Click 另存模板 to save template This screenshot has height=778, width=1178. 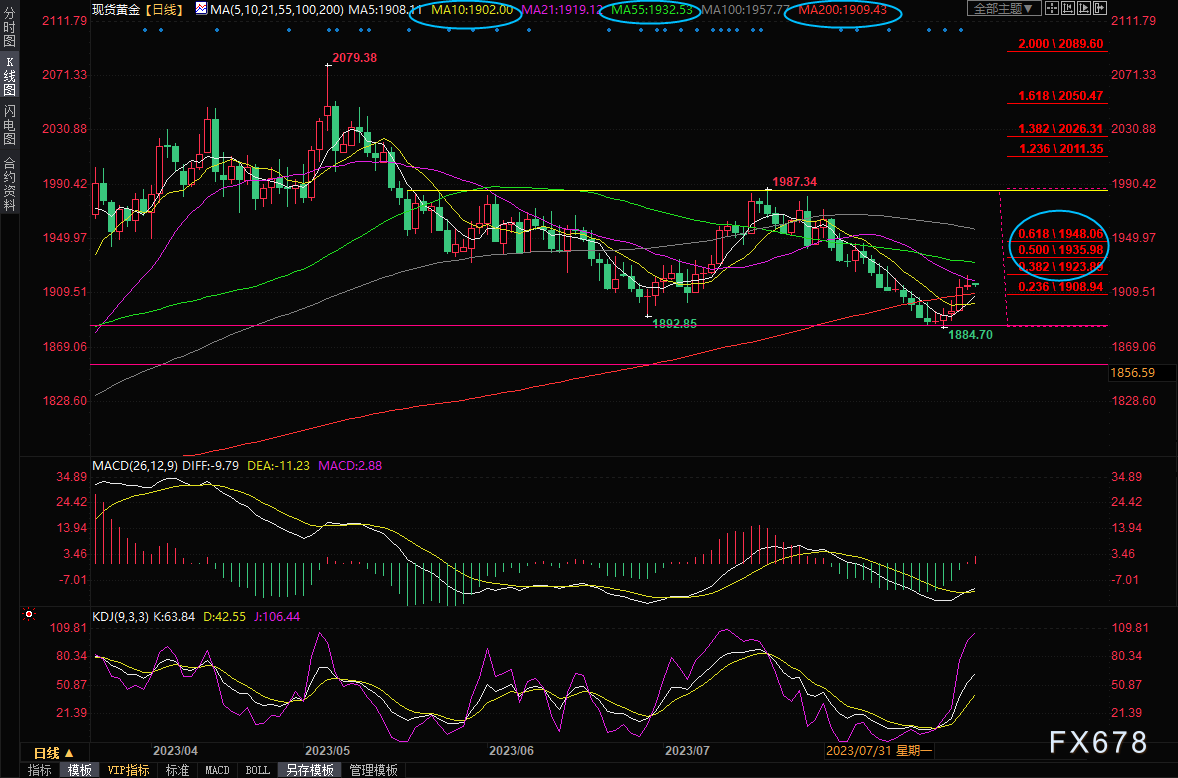coord(309,770)
